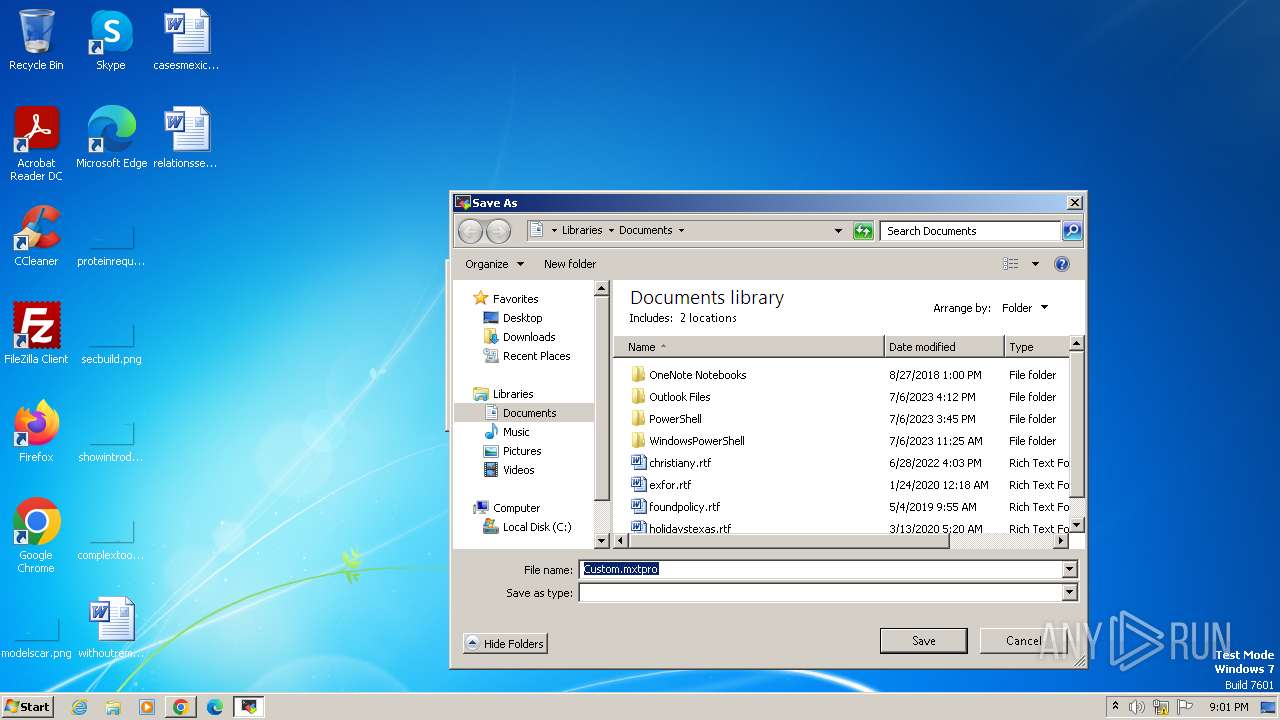Launch Skype from the desktop
Viewport: 1280px width, 720px height.
(x=111, y=40)
